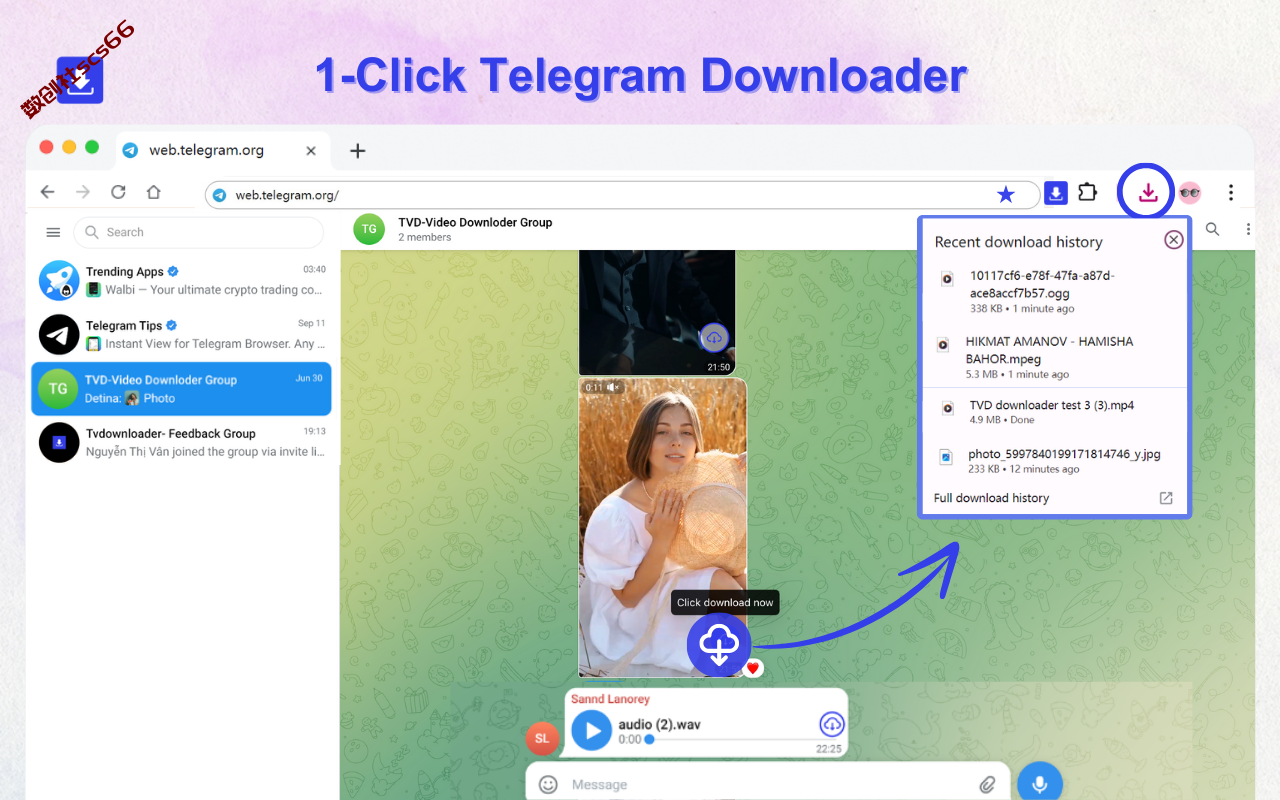Open a new tab with plus button

click(358, 151)
